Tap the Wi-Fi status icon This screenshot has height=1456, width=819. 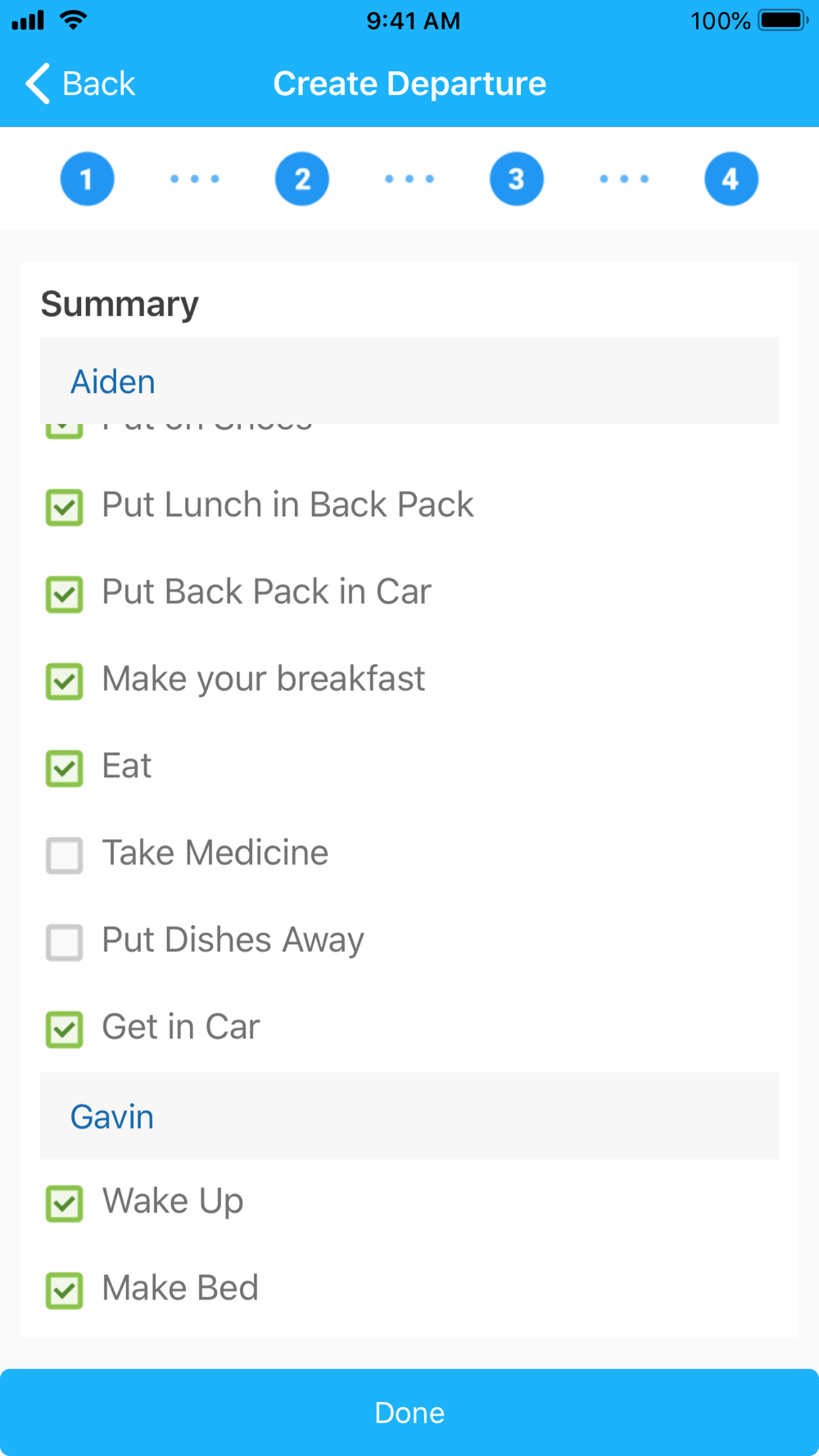click(74, 20)
